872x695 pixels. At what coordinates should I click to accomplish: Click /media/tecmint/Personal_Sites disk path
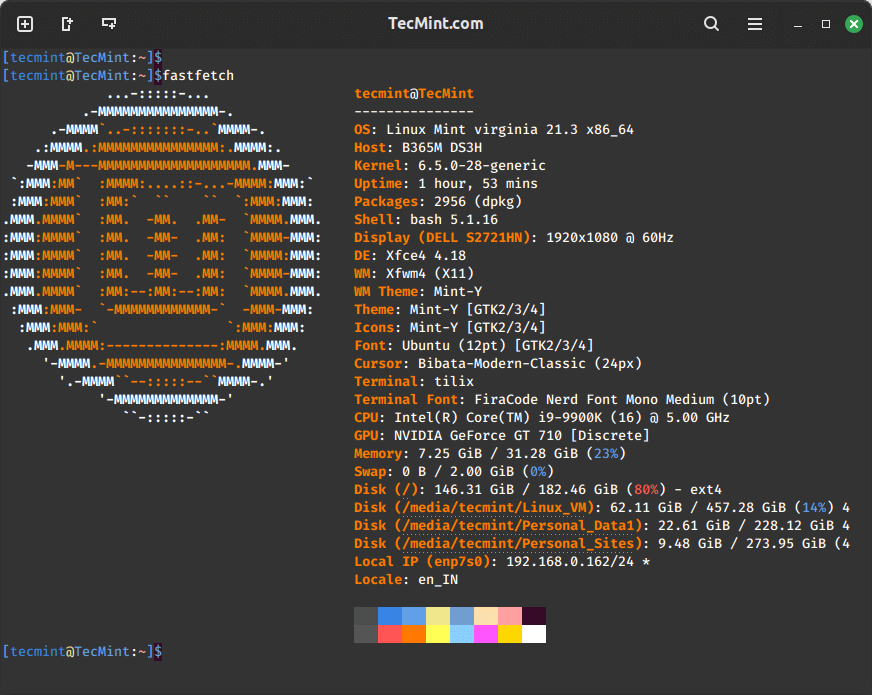pos(518,544)
